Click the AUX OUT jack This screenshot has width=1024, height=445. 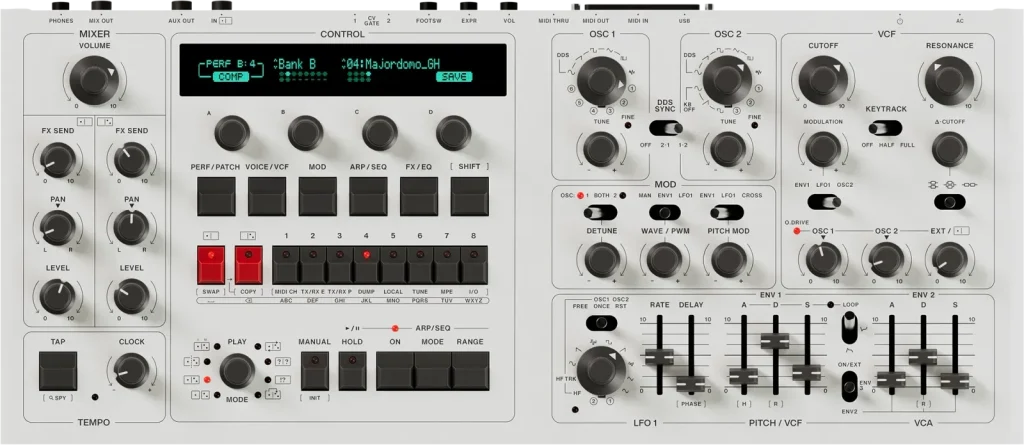click(181, 6)
